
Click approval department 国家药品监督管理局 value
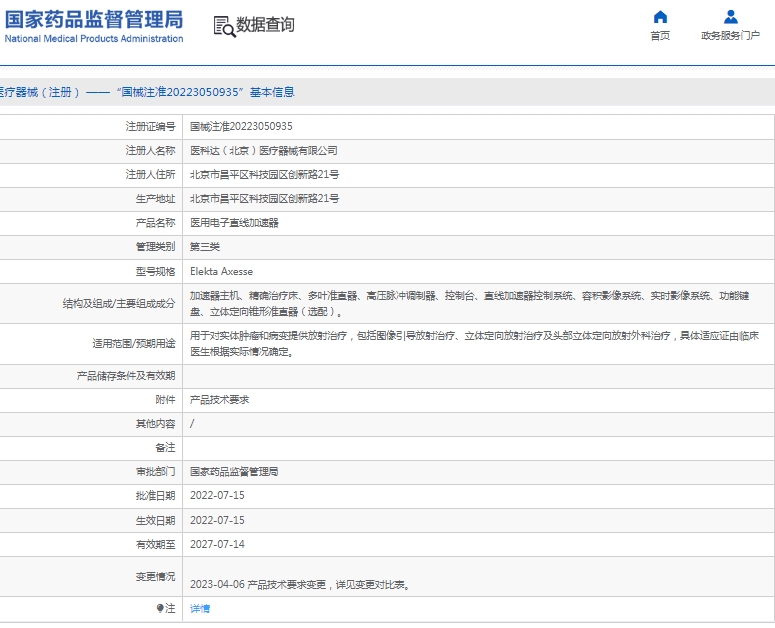coord(234,471)
